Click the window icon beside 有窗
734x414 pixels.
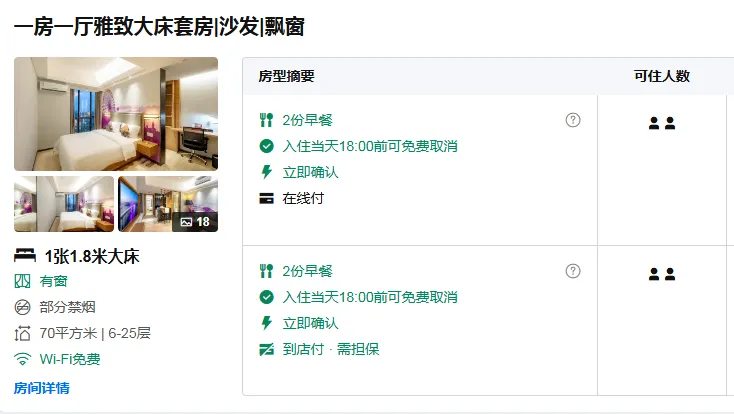coord(22,281)
